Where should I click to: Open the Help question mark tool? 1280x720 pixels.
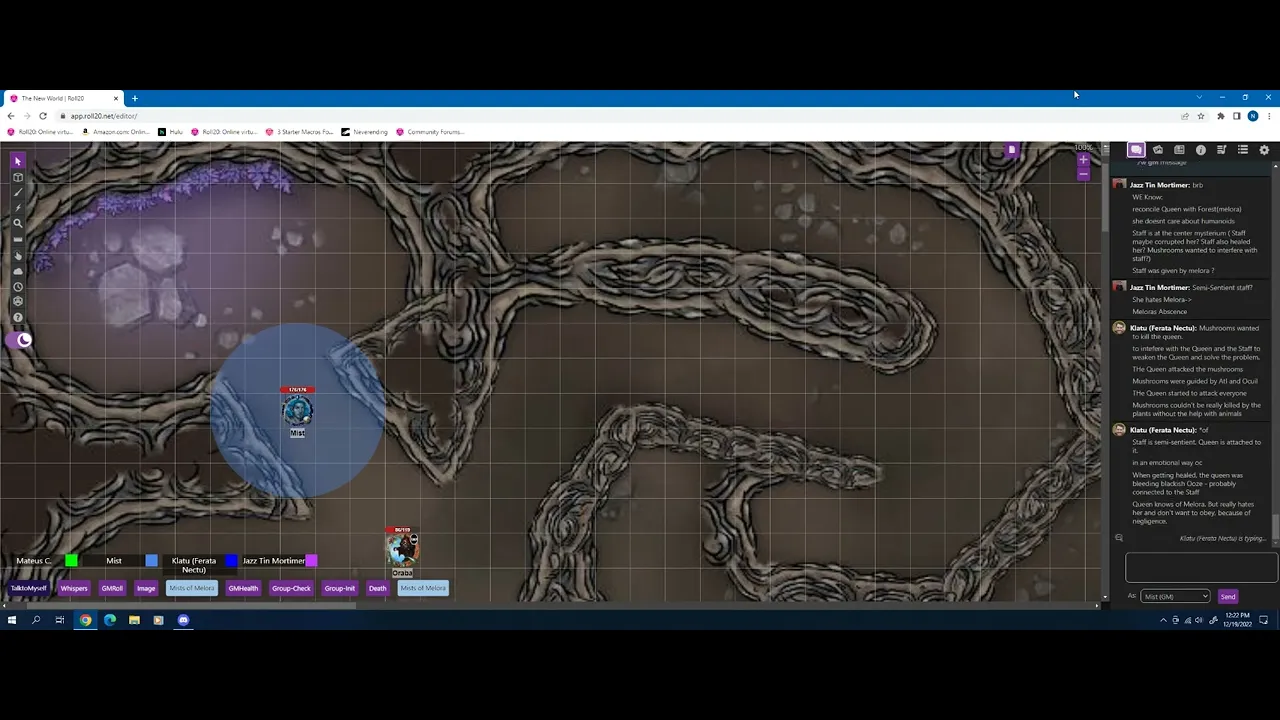pyautogui.click(x=18, y=318)
